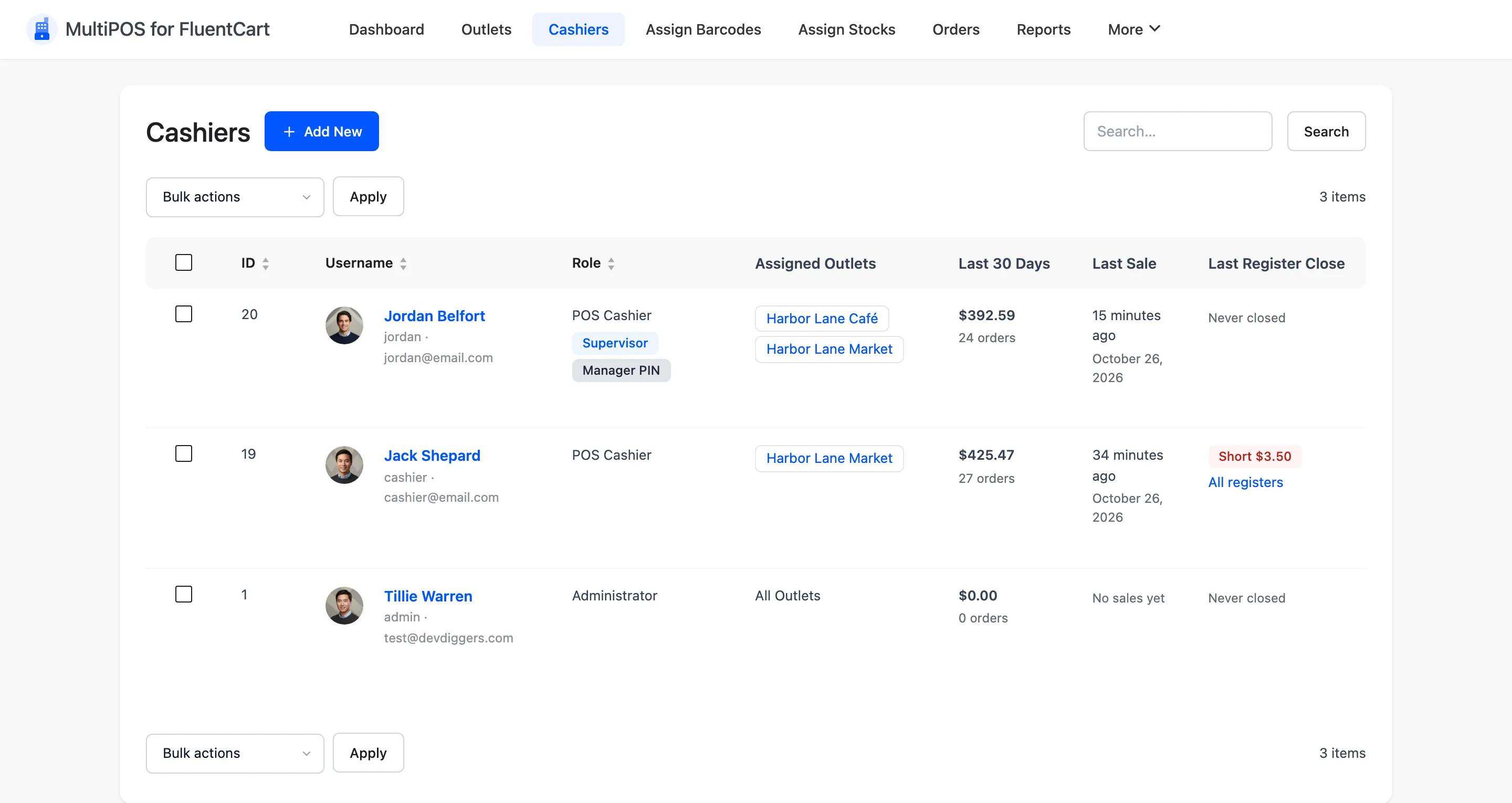
Task: Open Jack Shepard's cashier profile link
Action: 432,456
